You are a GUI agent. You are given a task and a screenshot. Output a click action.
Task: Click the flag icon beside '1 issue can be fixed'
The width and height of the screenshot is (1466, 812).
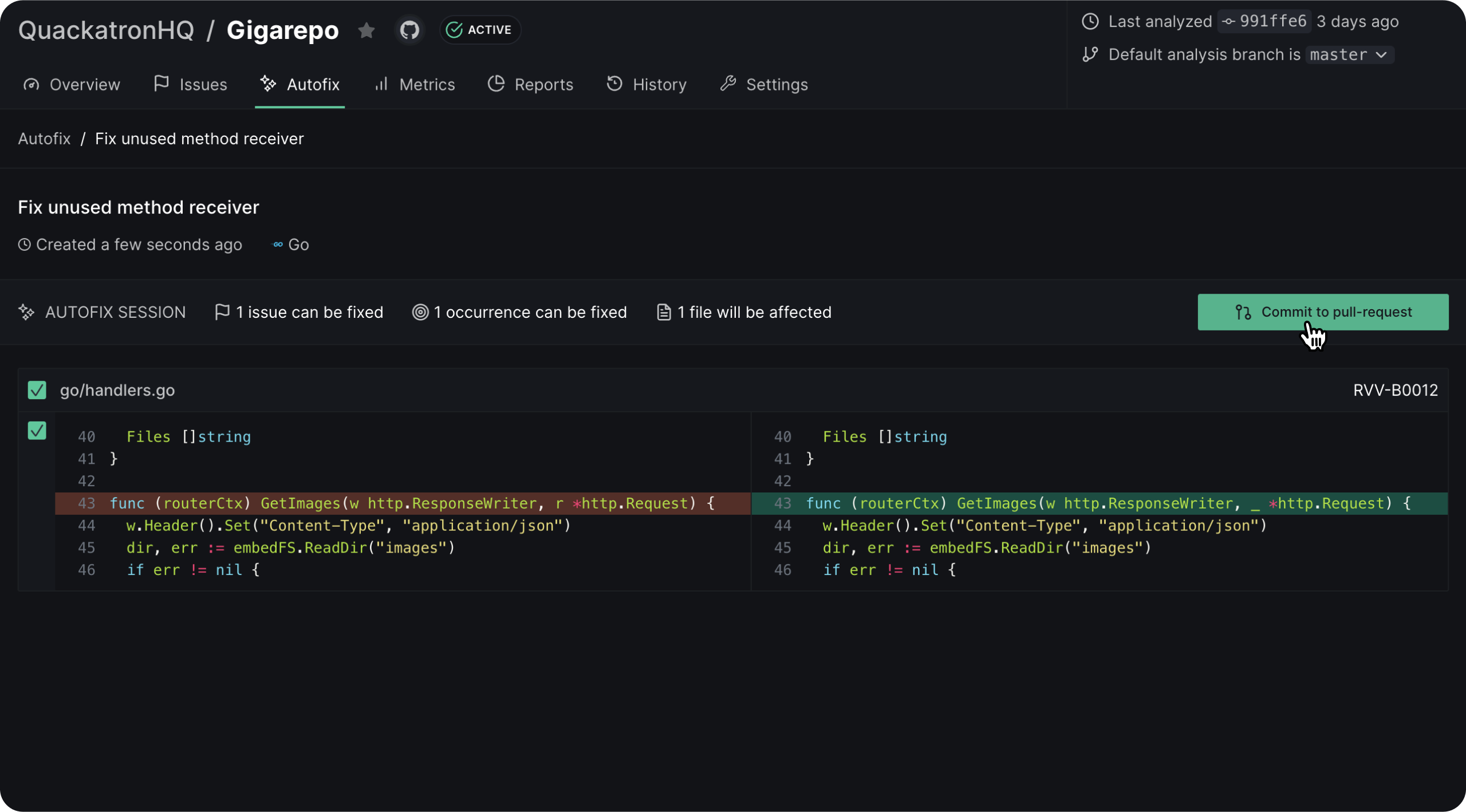222,312
